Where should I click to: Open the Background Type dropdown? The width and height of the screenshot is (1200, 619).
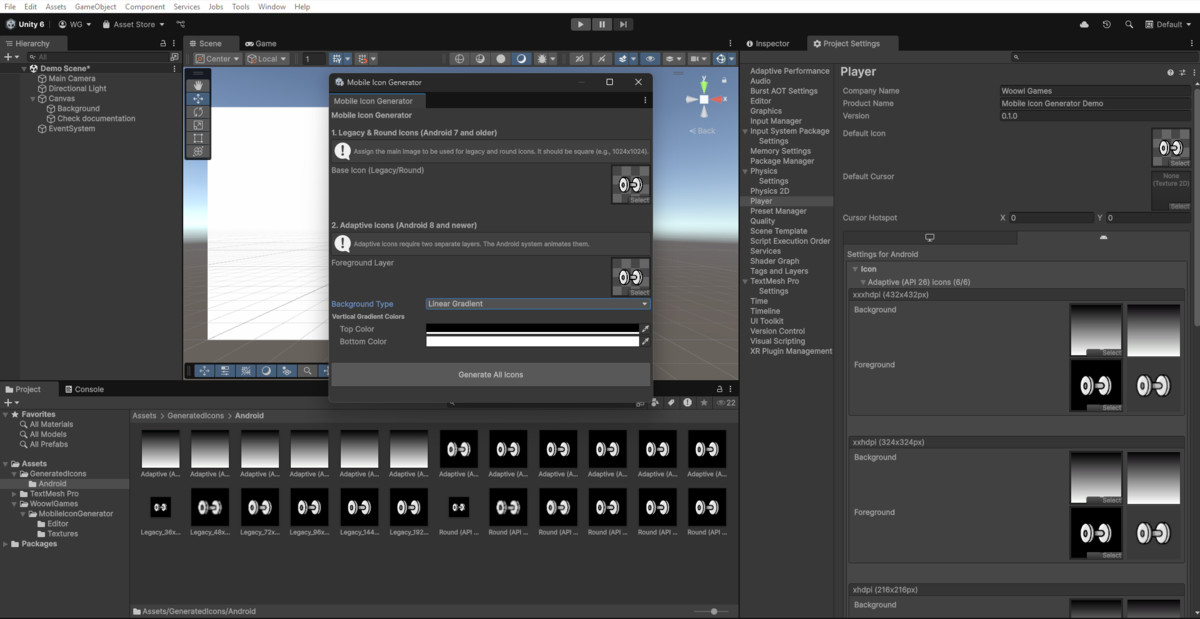538,304
